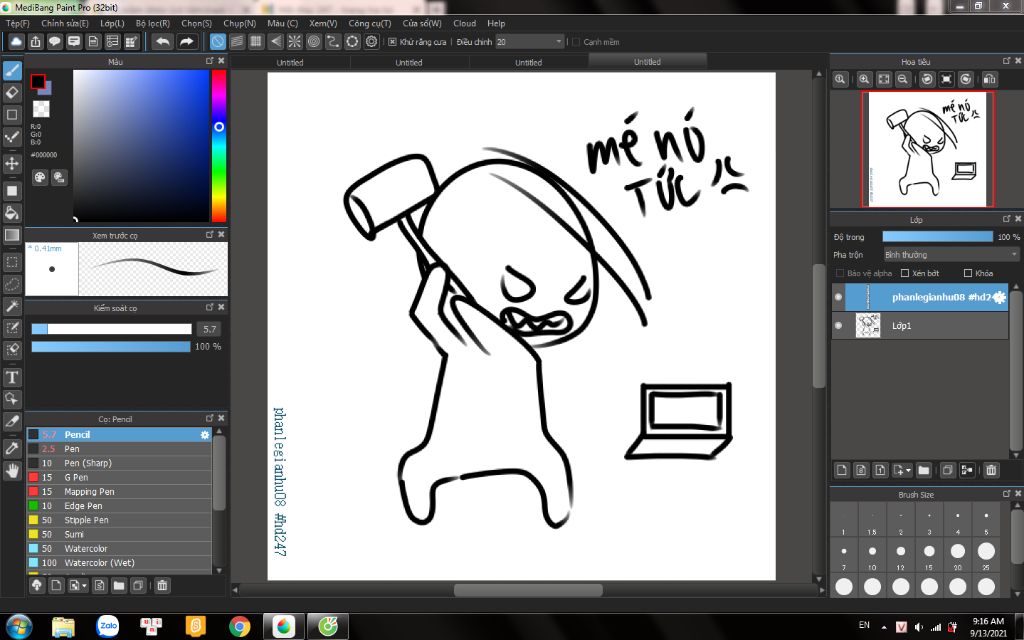Hide the Lớp1 layer
The image size is (1024, 640).
(x=839, y=325)
